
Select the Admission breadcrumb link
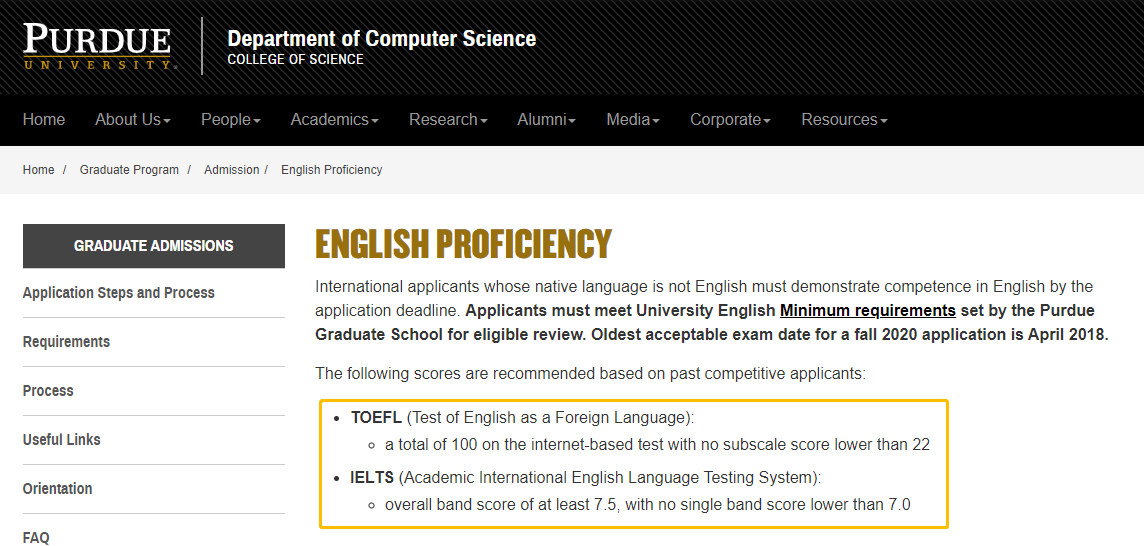click(231, 170)
